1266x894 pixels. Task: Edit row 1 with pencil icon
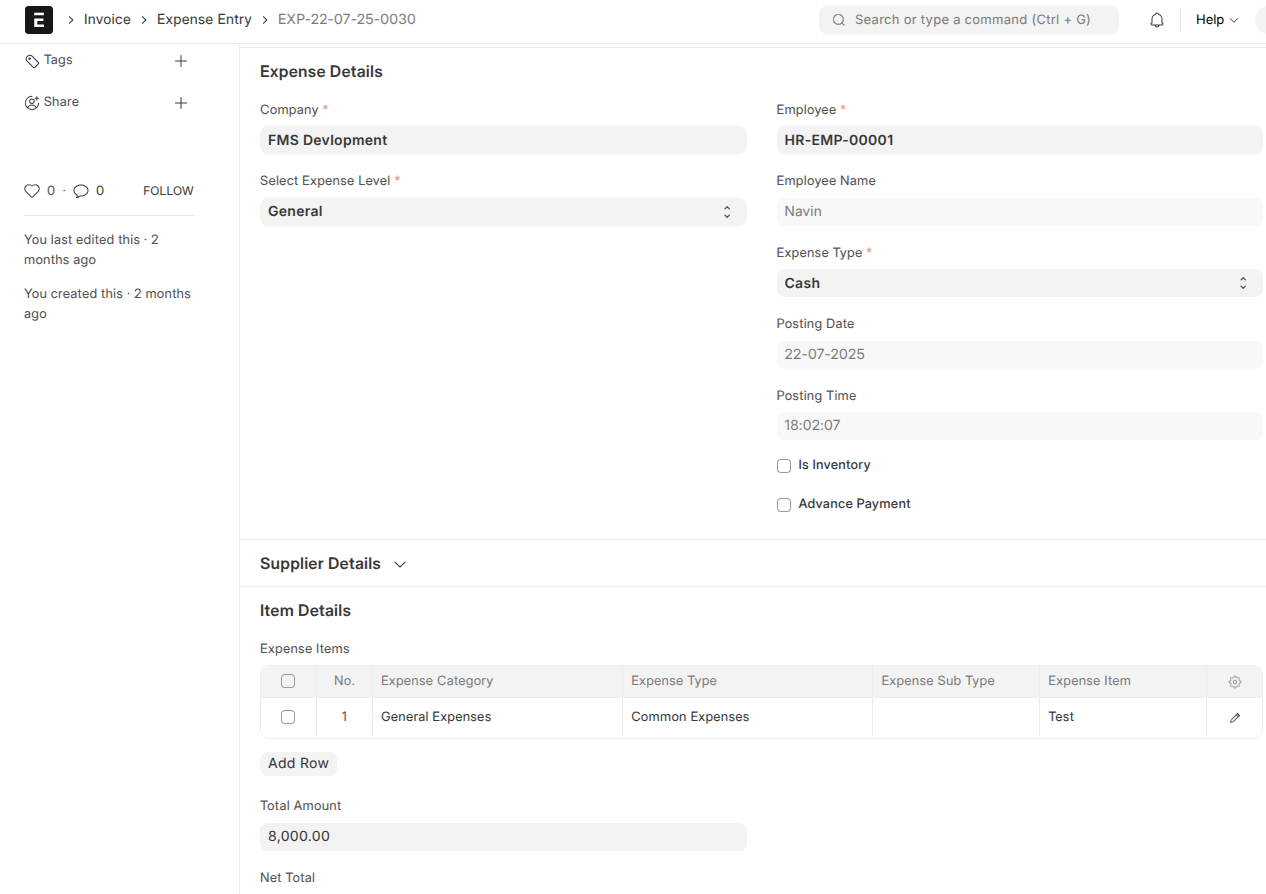click(x=1234, y=718)
